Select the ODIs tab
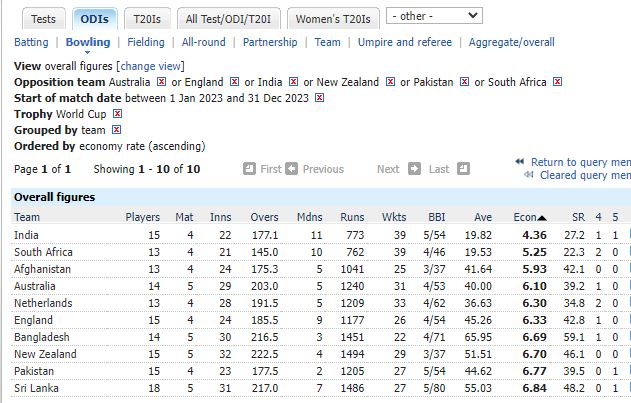Screen dimensions: 631x403 95,19
